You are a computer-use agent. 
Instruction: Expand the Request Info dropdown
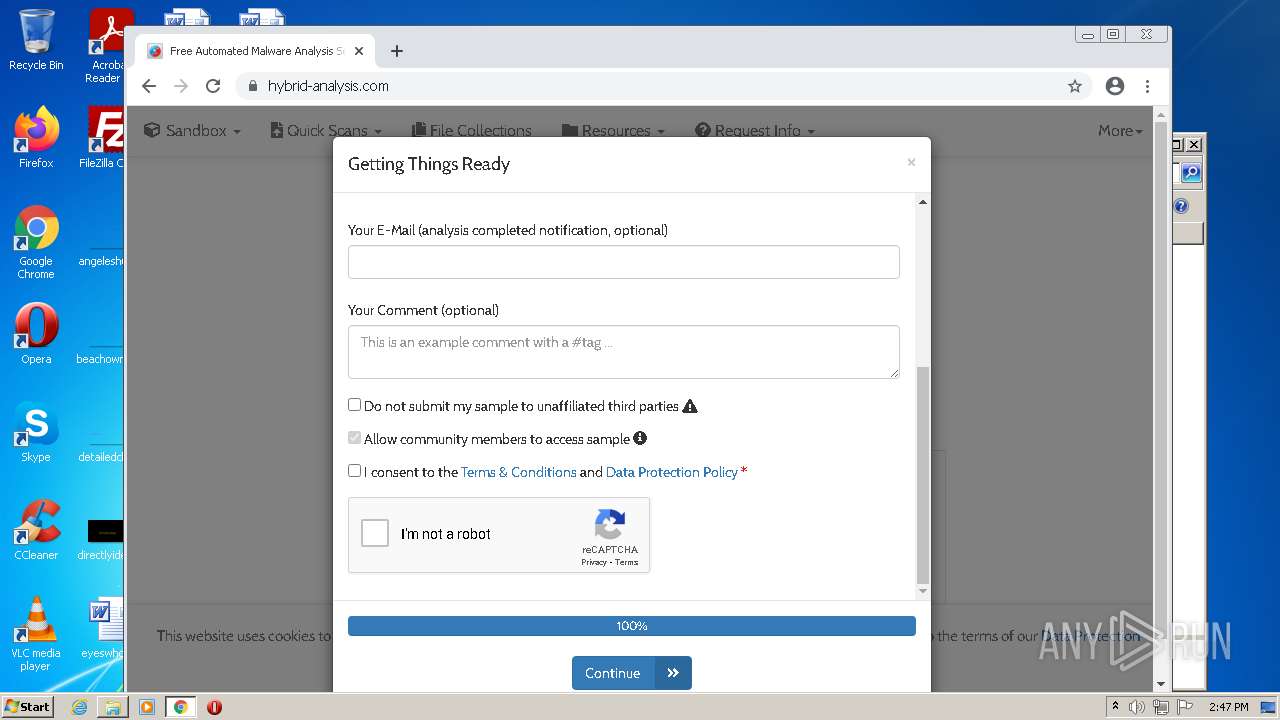[755, 130]
